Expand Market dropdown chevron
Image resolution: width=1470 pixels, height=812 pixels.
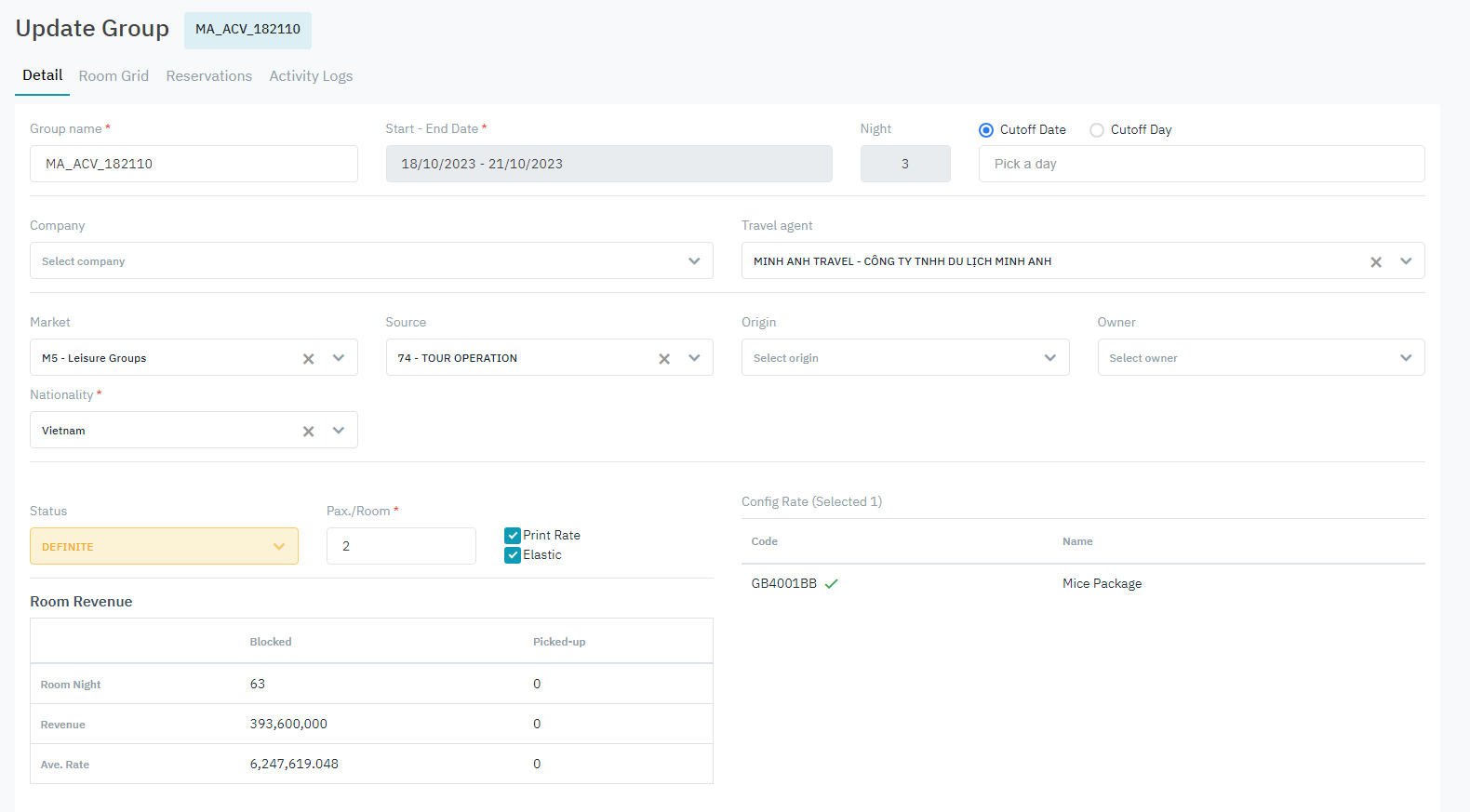click(x=339, y=358)
